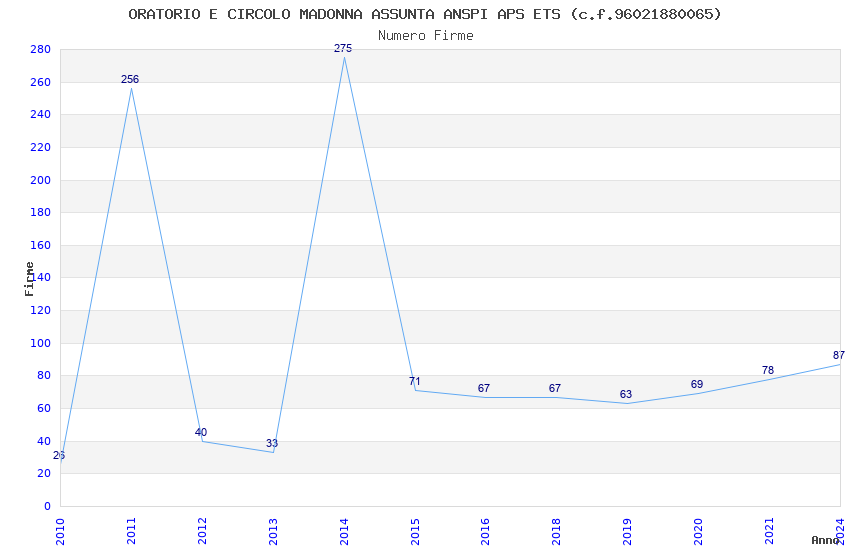The width and height of the screenshot is (850, 550).
Task: Click the data label 71 for 2015
Action: click(415, 381)
